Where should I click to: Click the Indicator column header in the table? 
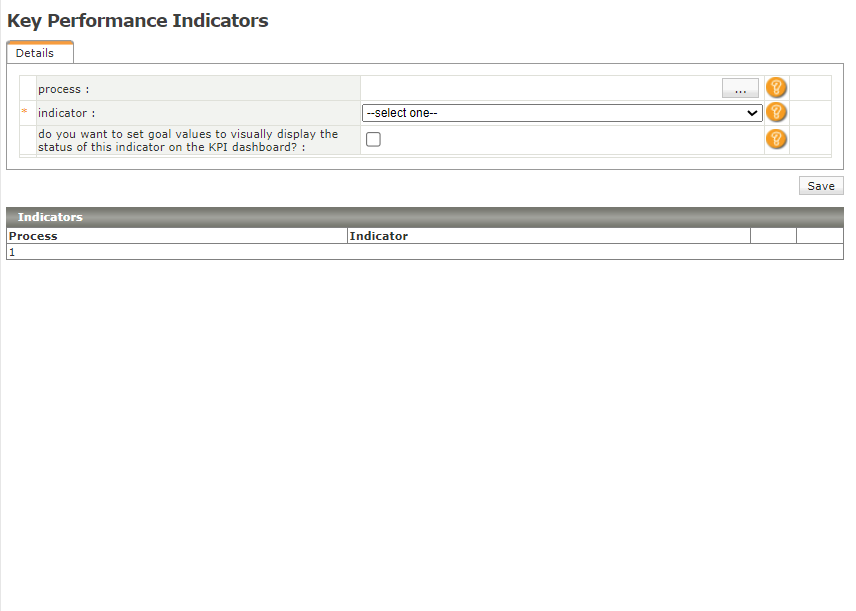pos(379,236)
